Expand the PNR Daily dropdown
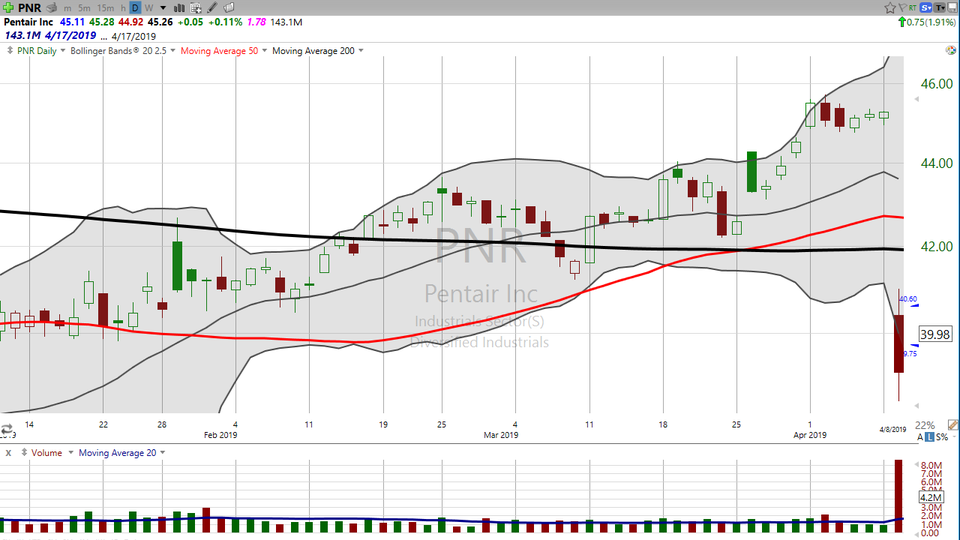The height and width of the screenshot is (540, 960). (62, 51)
